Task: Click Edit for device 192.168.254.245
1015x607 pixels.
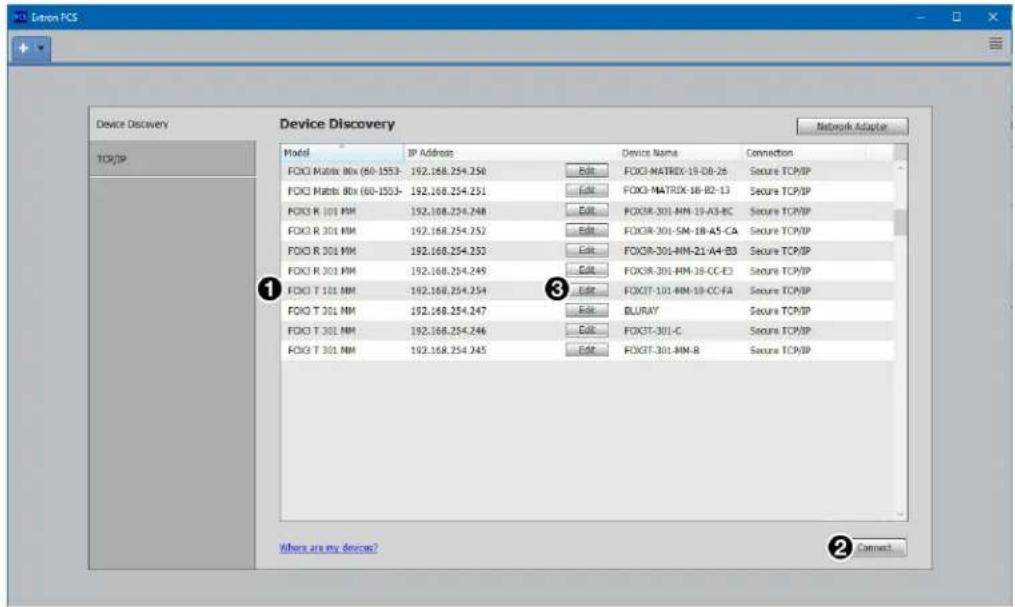Action: click(x=586, y=350)
